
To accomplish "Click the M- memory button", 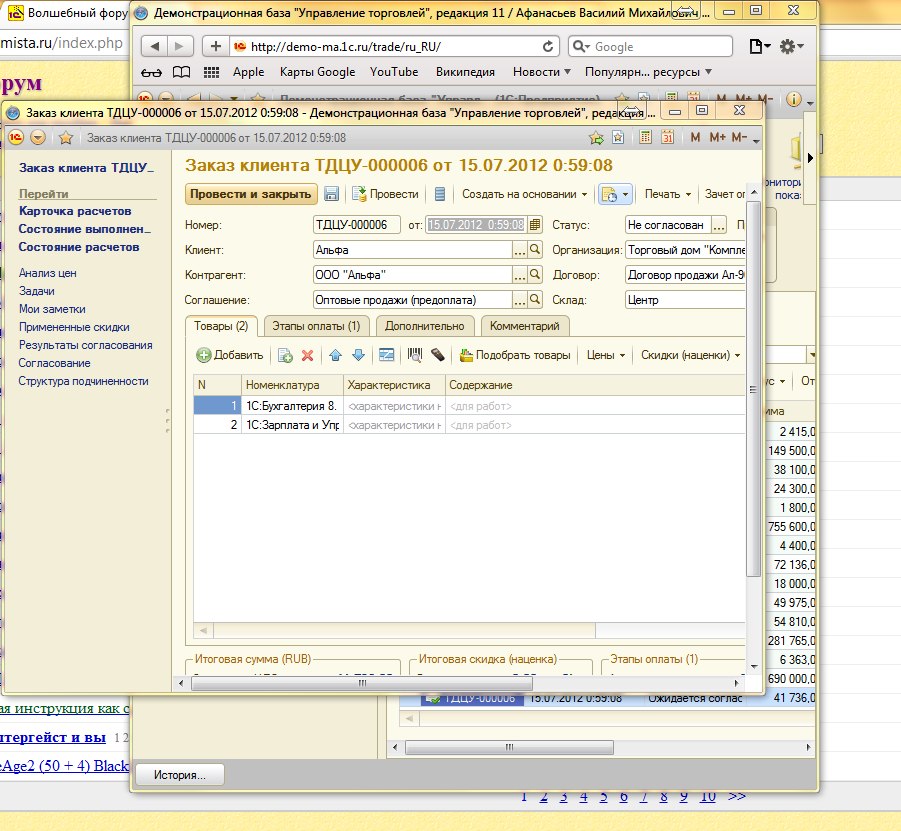I will click(x=740, y=137).
